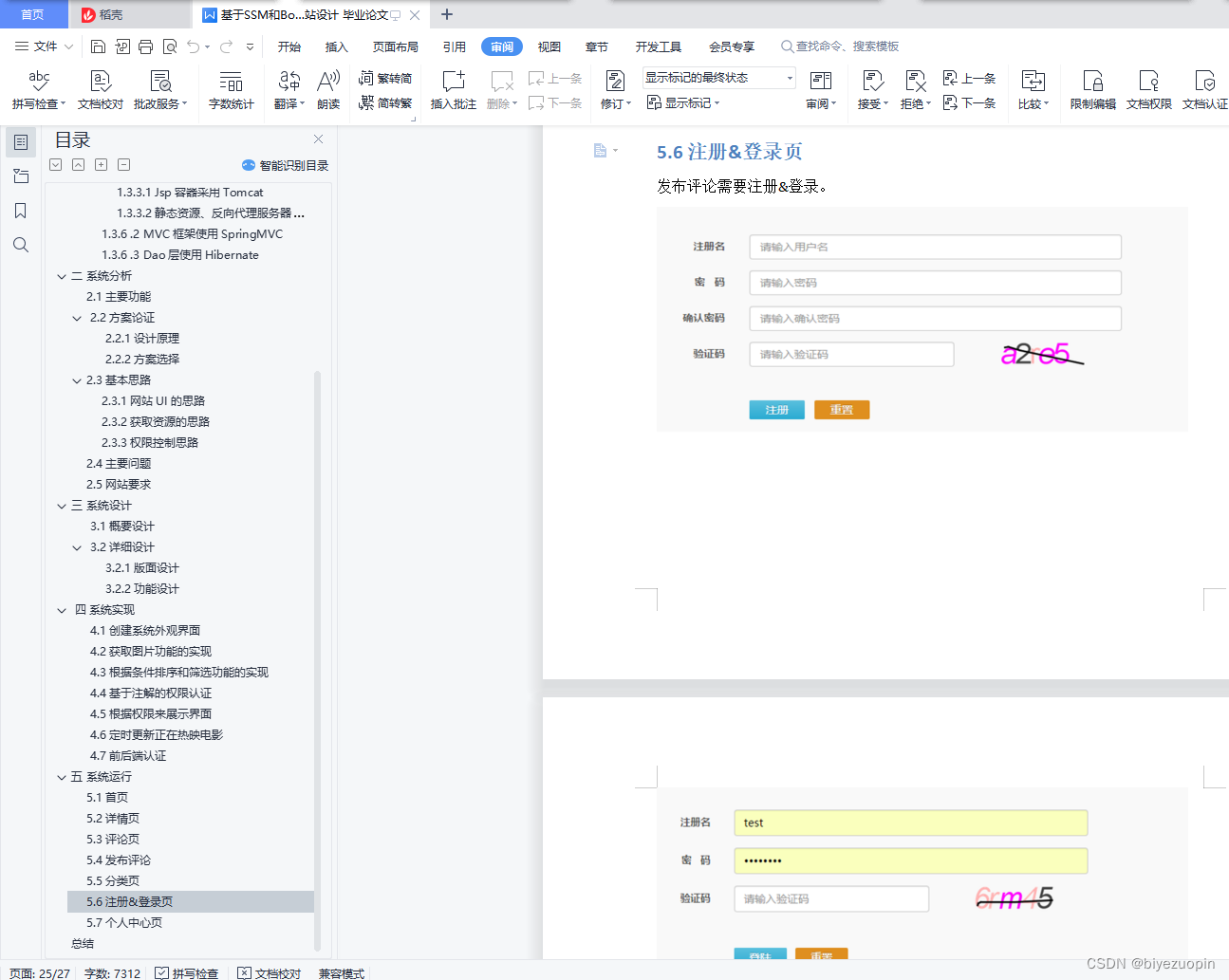1229x980 pixels.
Task: Undo the last action
Action: 194,46
